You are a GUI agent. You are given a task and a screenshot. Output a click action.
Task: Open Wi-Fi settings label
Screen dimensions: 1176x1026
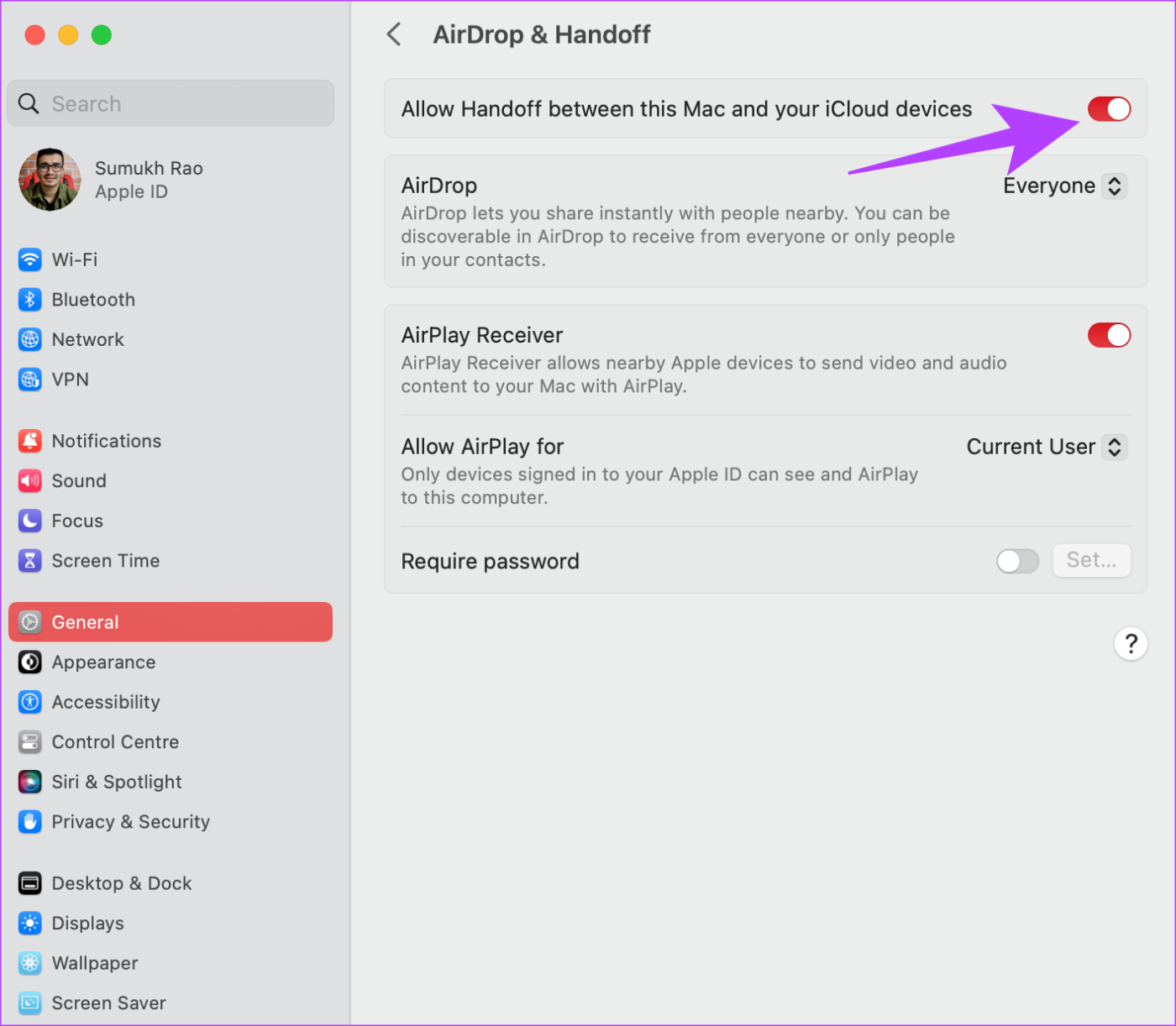(x=75, y=259)
